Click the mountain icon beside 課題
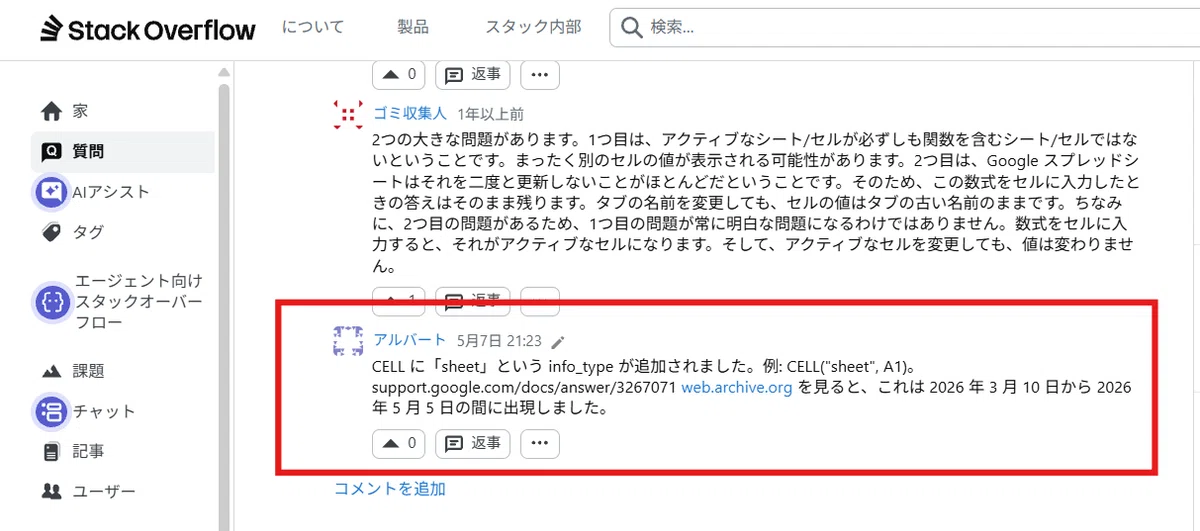The width and height of the screenshot is (1200, 531). [x=51, y=371]
